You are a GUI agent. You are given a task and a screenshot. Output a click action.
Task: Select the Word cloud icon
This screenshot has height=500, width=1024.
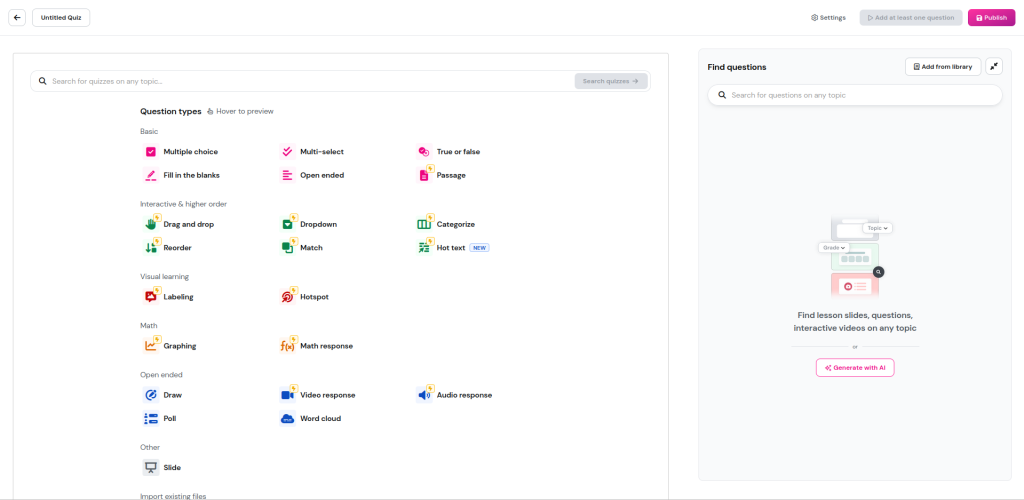[x=287, y=419]
